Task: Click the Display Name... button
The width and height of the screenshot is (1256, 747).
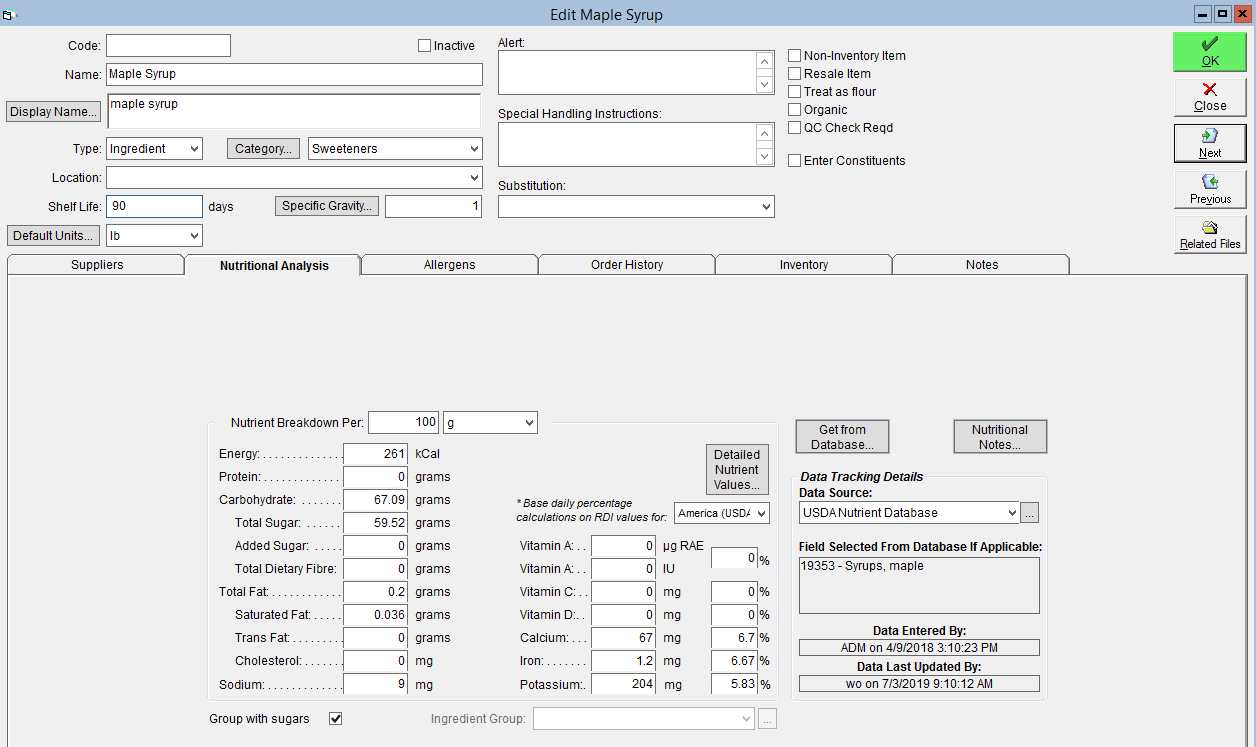Action: [x=54, y=112]
